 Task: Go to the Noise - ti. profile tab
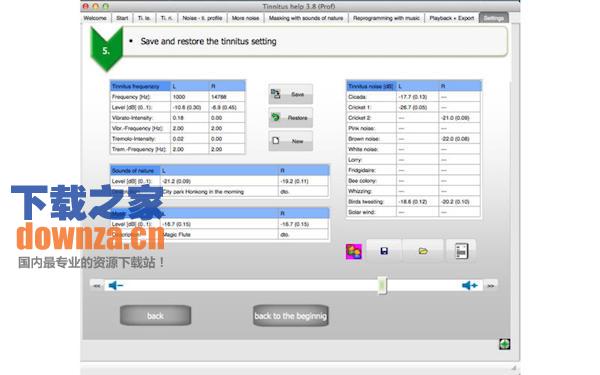point(202,18)
